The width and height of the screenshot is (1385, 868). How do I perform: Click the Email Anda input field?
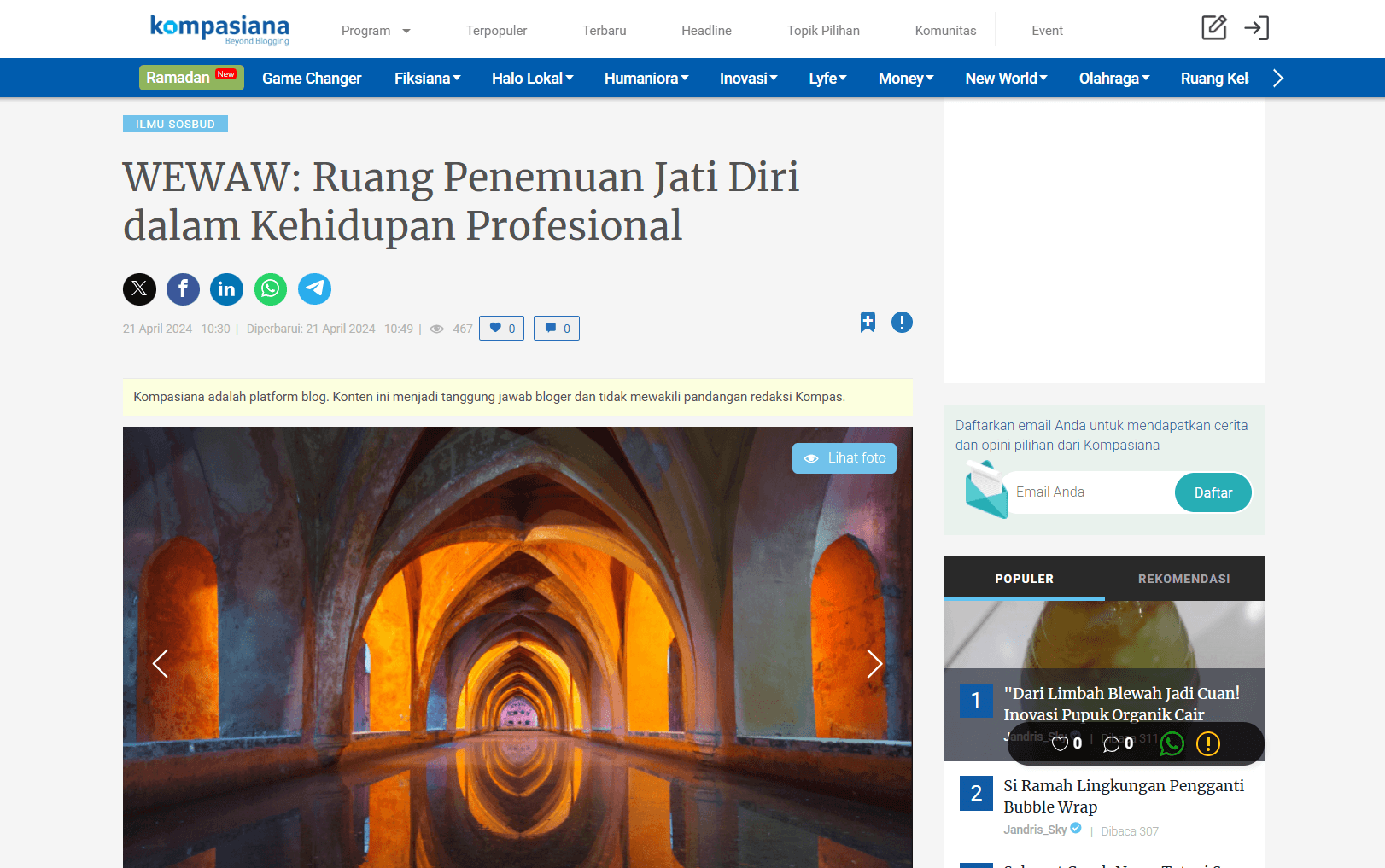pyautogui.click(x=1090, y=492)
